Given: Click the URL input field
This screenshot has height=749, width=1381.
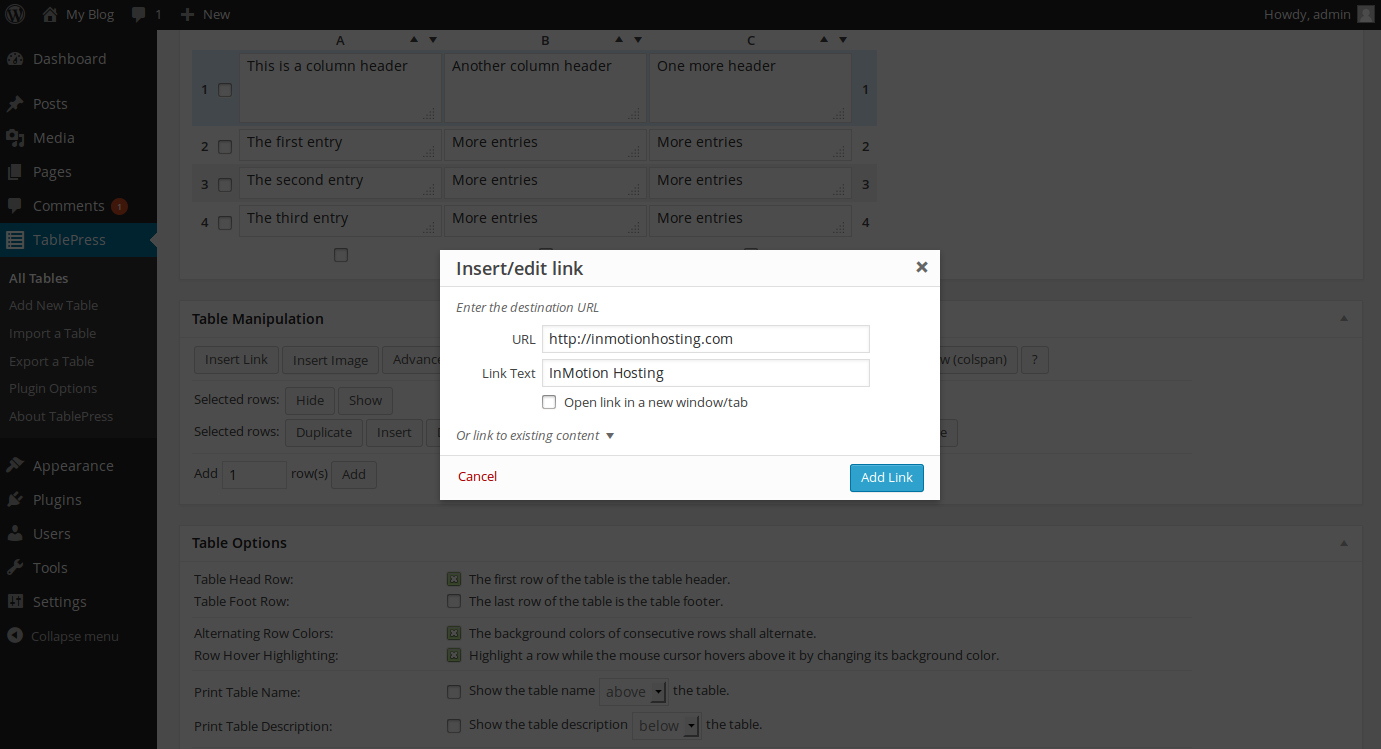Looking at the screenshot, I should click(x=705, y=339).
